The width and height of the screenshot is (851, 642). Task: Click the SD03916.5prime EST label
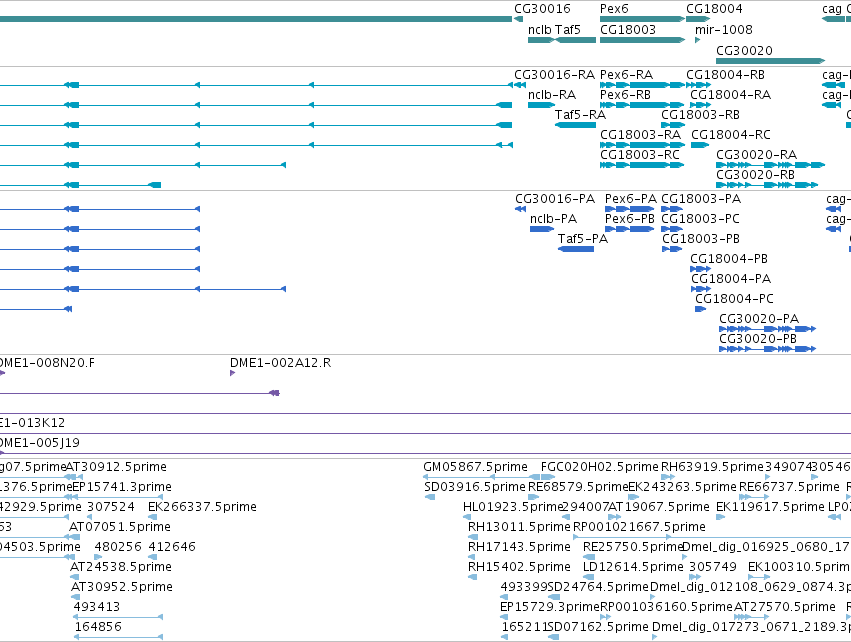(475, 487)
